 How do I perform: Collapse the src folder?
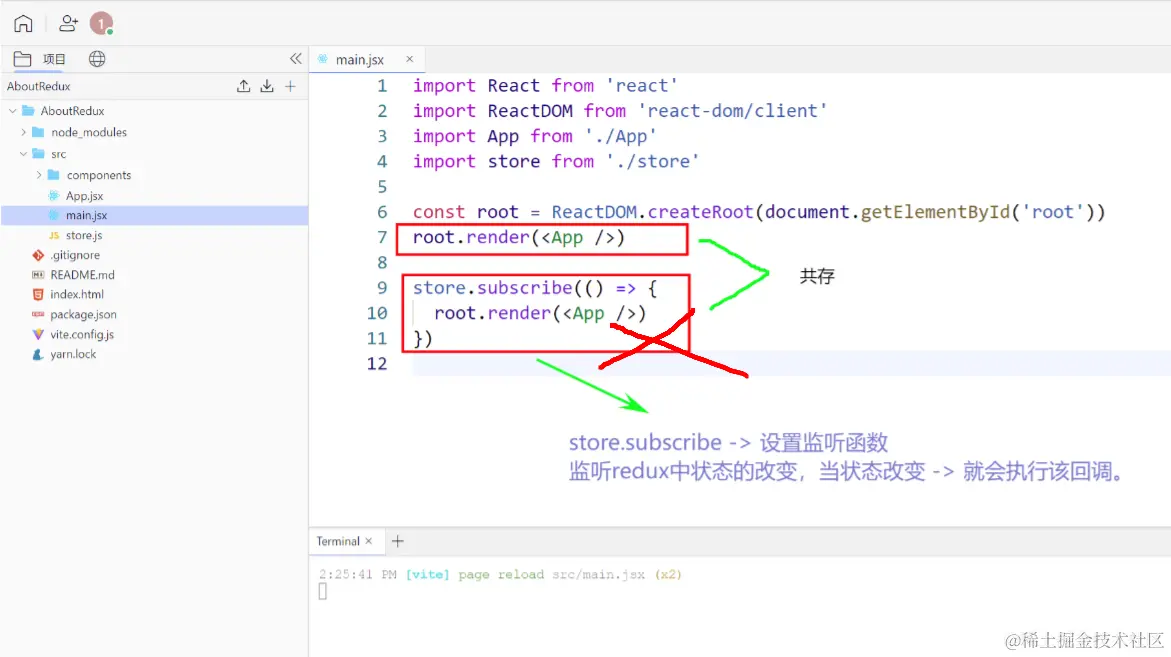coord(23,154)
